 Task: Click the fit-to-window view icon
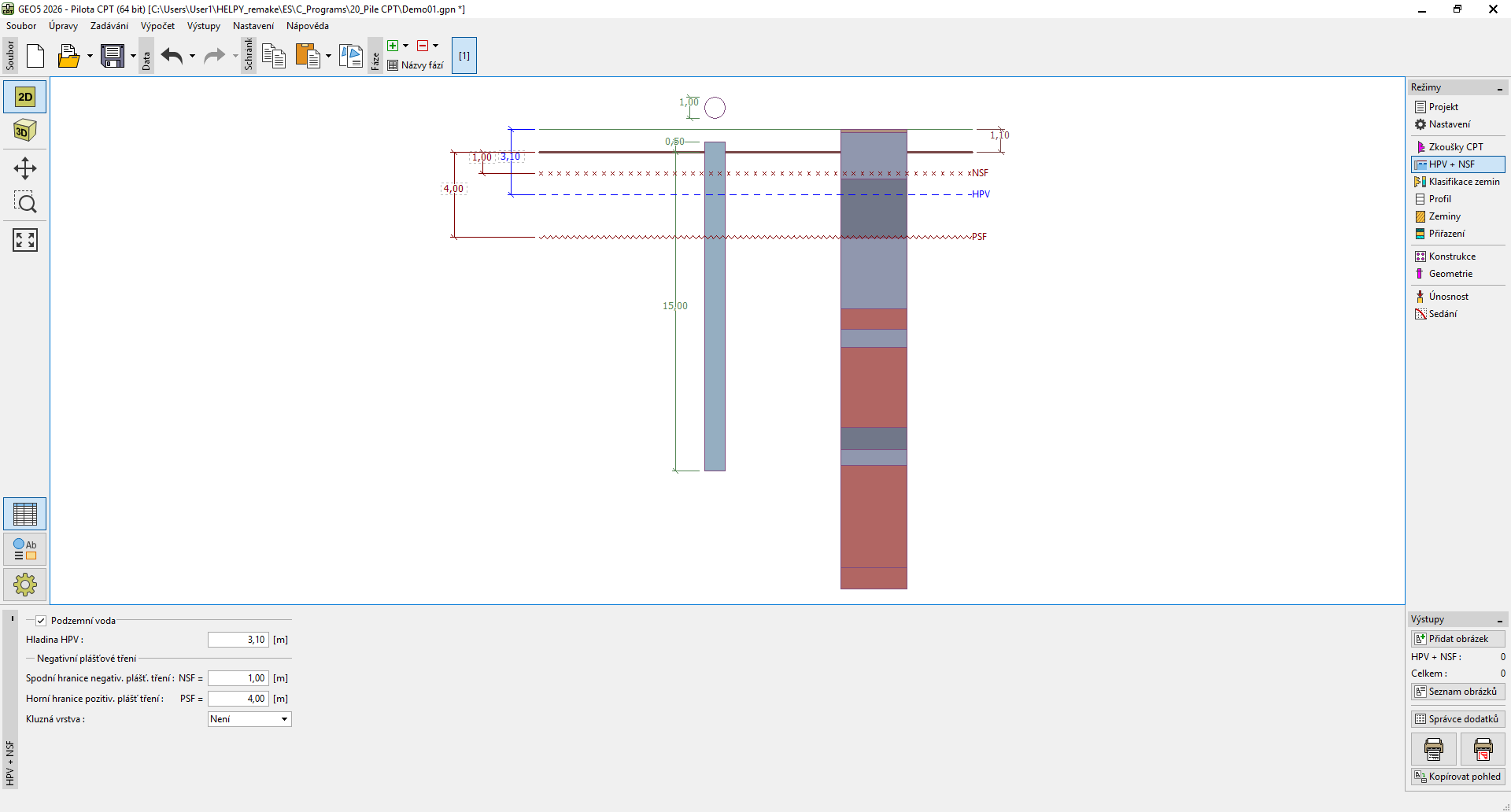tap(25, 240)
